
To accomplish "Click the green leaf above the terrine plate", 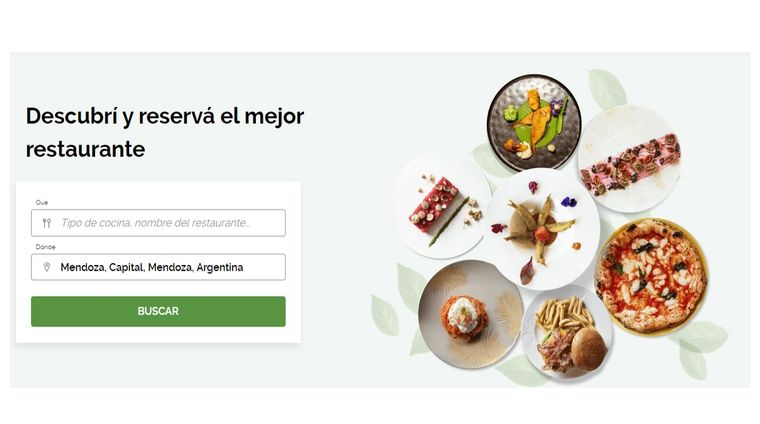I will tap(607, 88).
